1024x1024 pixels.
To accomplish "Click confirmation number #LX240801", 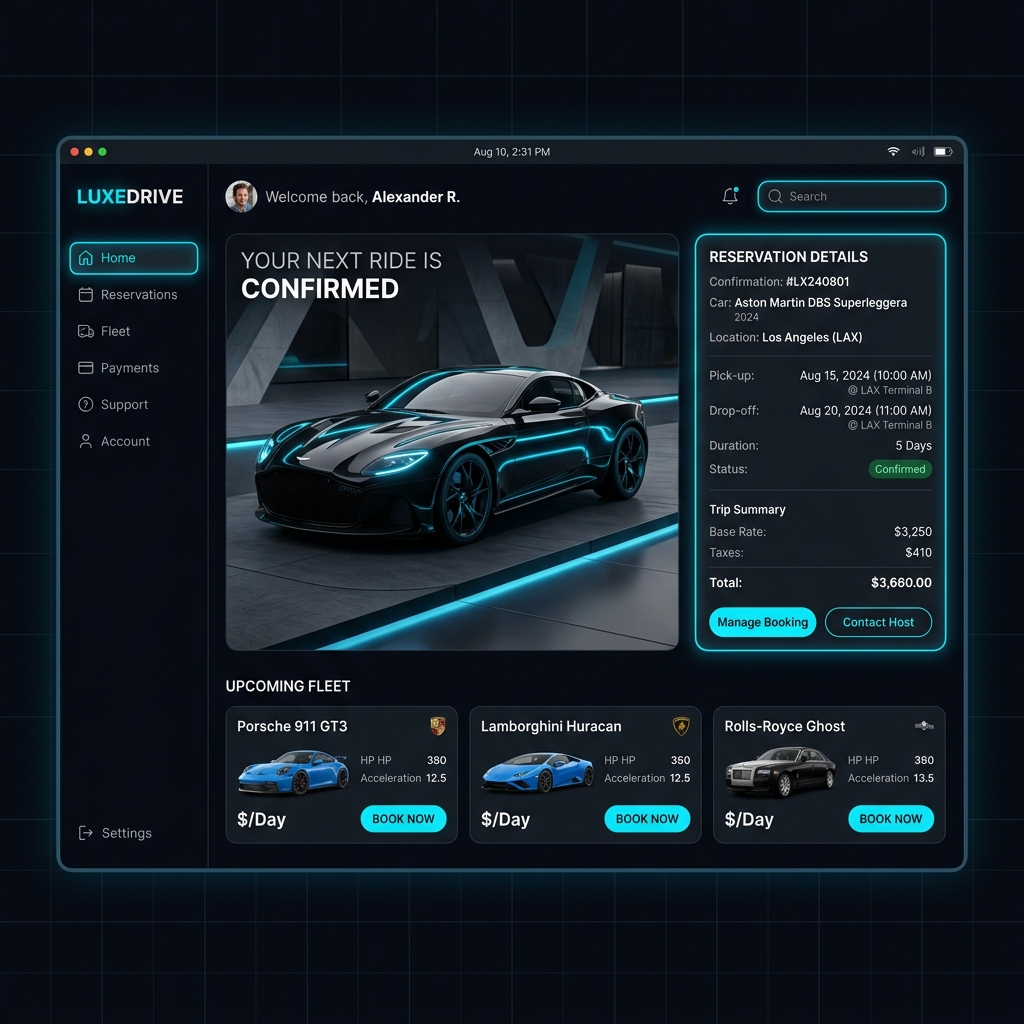I will click(818, 281).
